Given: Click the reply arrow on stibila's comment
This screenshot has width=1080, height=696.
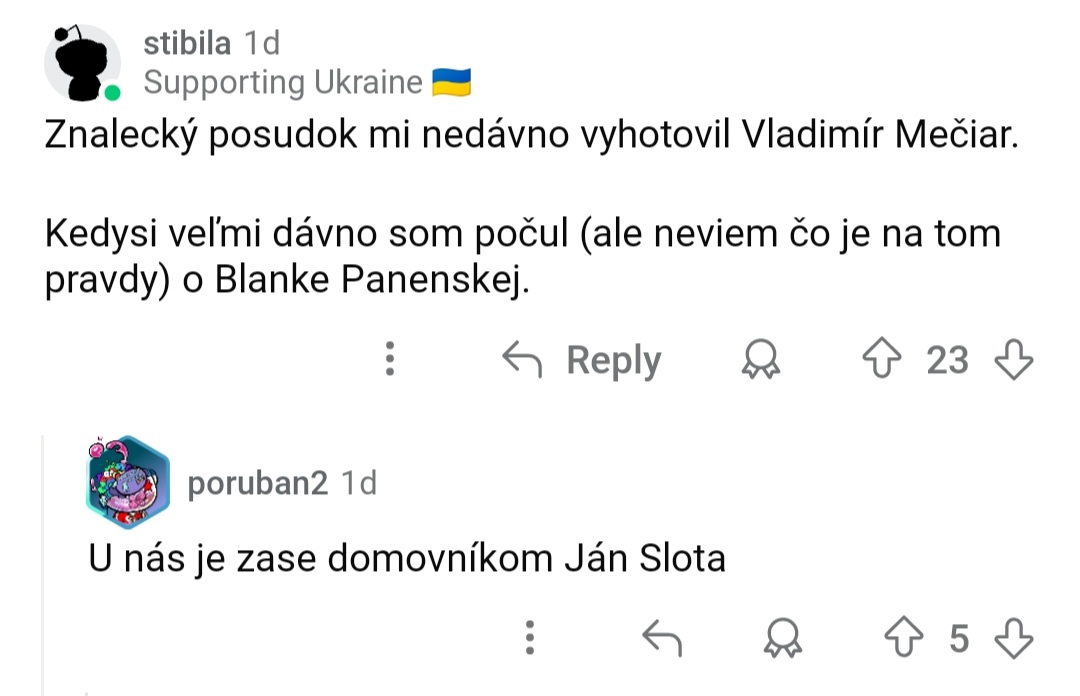Looking at the screenshot, I should [521, 360].
